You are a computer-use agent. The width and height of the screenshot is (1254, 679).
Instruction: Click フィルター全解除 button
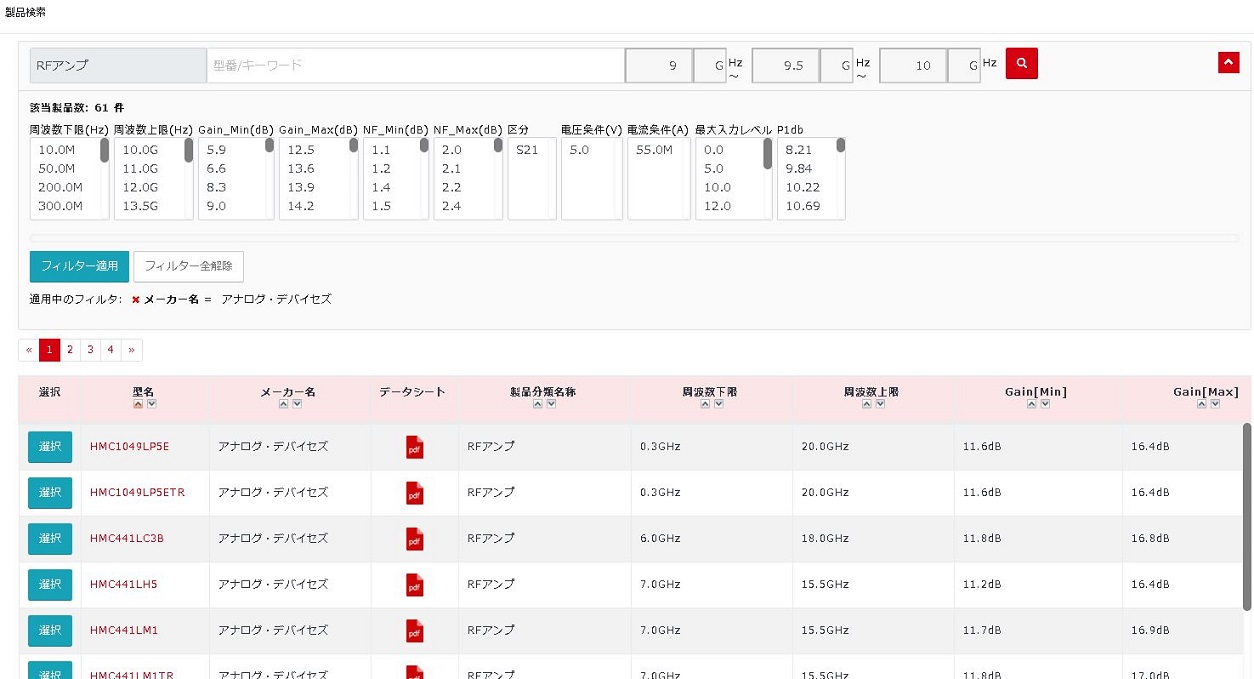(188, 267)
